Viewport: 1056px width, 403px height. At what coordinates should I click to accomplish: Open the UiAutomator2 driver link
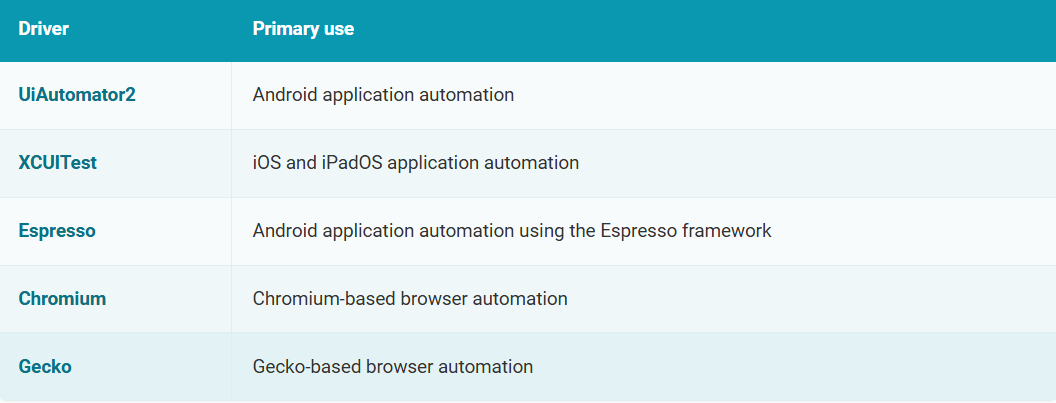pyautogui.click(x=77, y=95)
